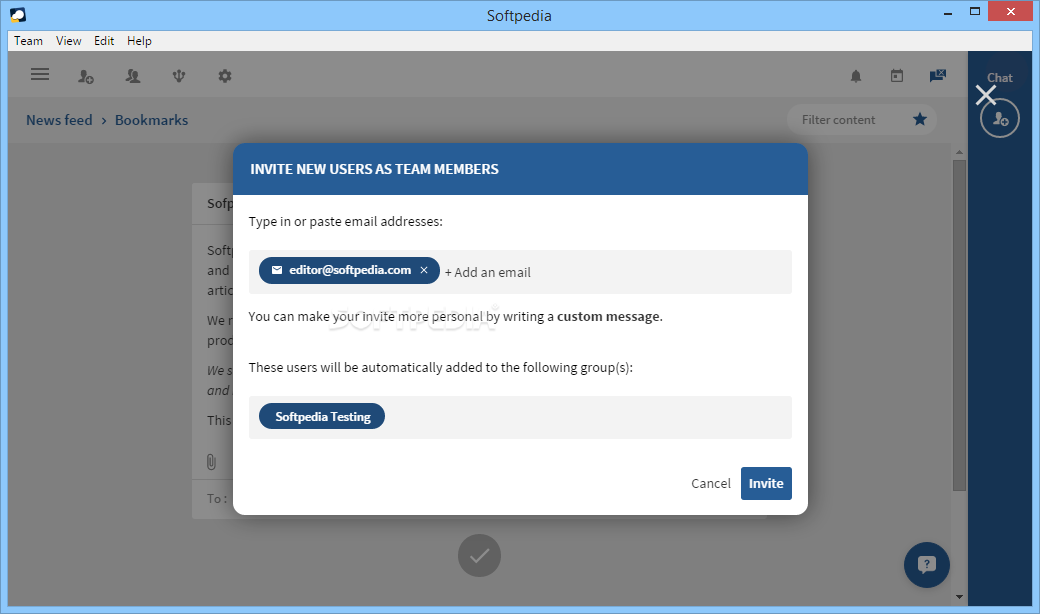Screen dimensions: 1040x614
Task: Open the Edit menu
Action: (x=103, y=40)
